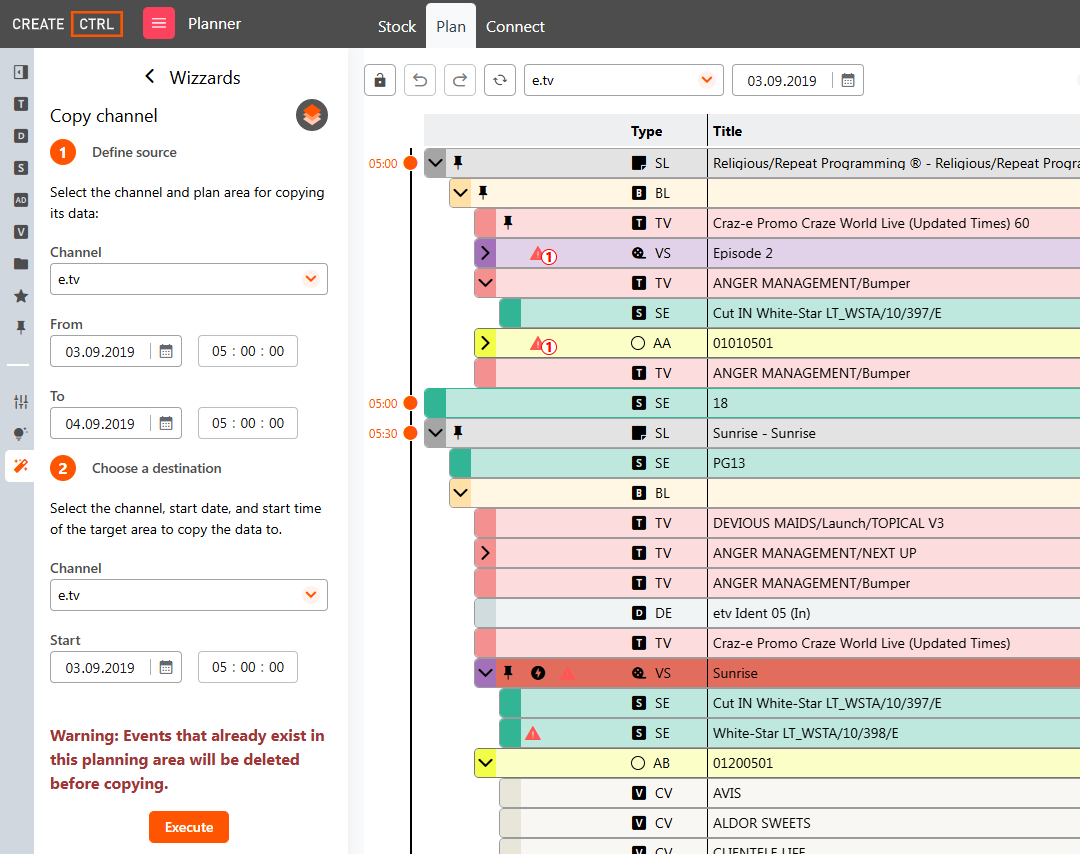The height and width of the screenshot is (854, 1080).
Task: Collapse the 01200501 AB row
Action: (x=485, y=763)
